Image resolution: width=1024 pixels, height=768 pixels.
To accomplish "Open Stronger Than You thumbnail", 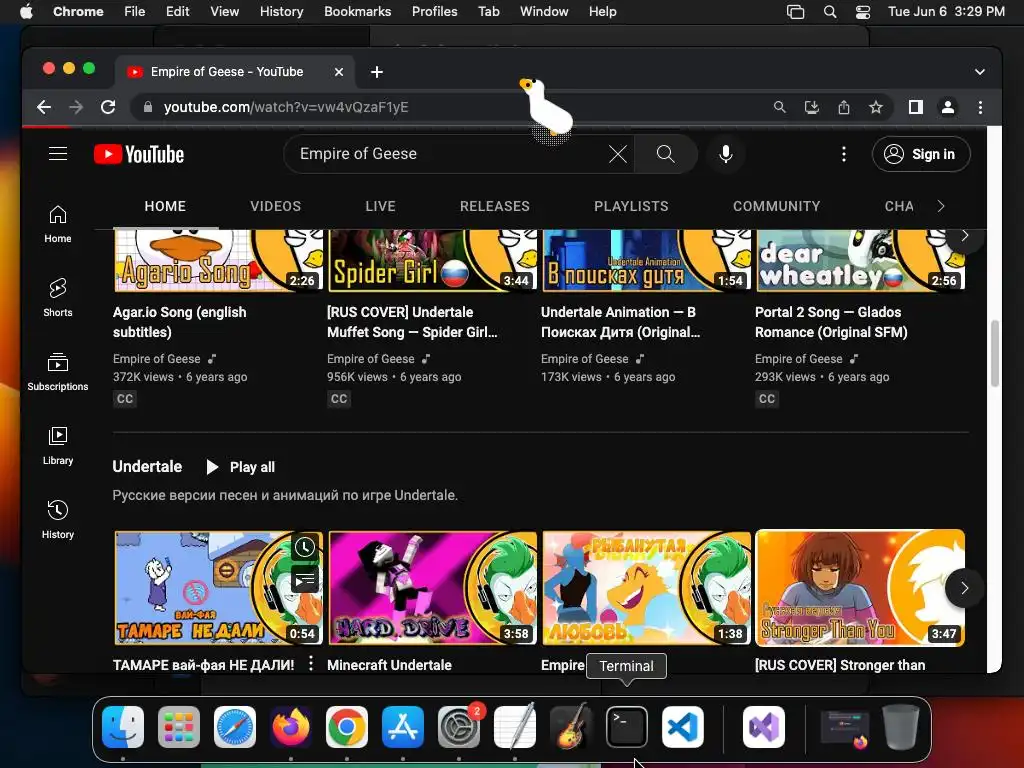I will coord(859,588).
